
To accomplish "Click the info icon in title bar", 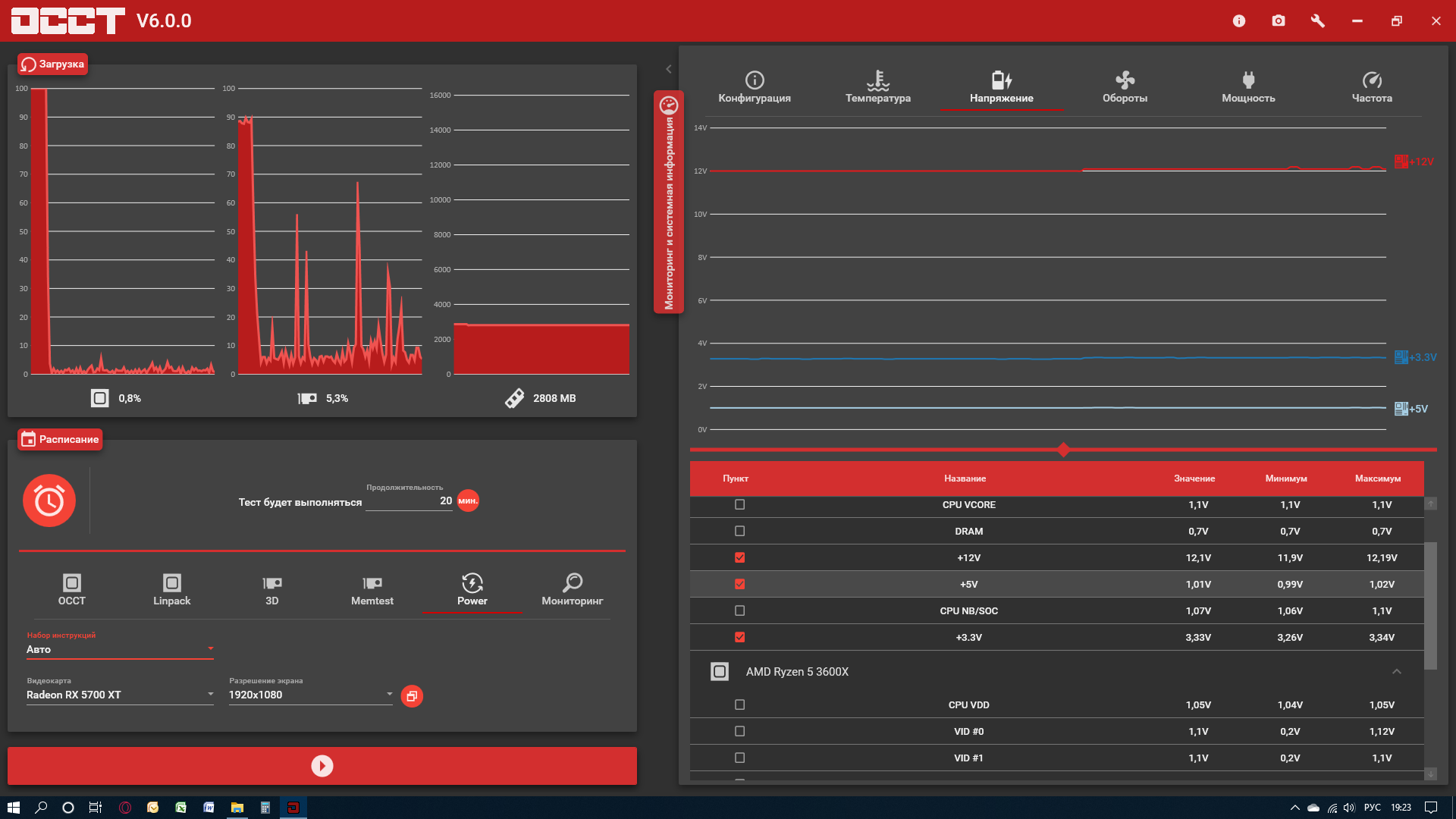I will coord(1239,20).
